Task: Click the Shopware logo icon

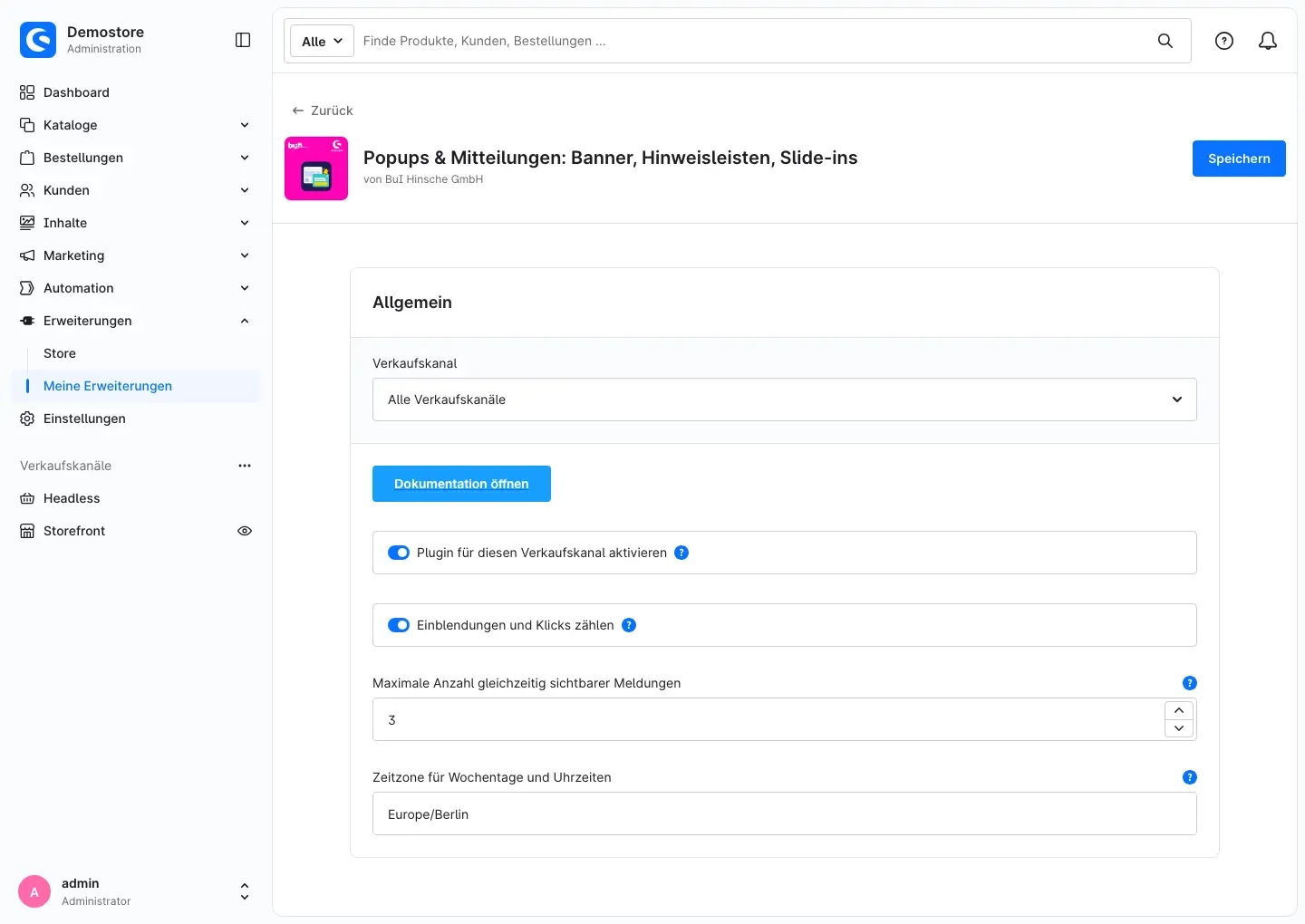Action: [38, 40]
